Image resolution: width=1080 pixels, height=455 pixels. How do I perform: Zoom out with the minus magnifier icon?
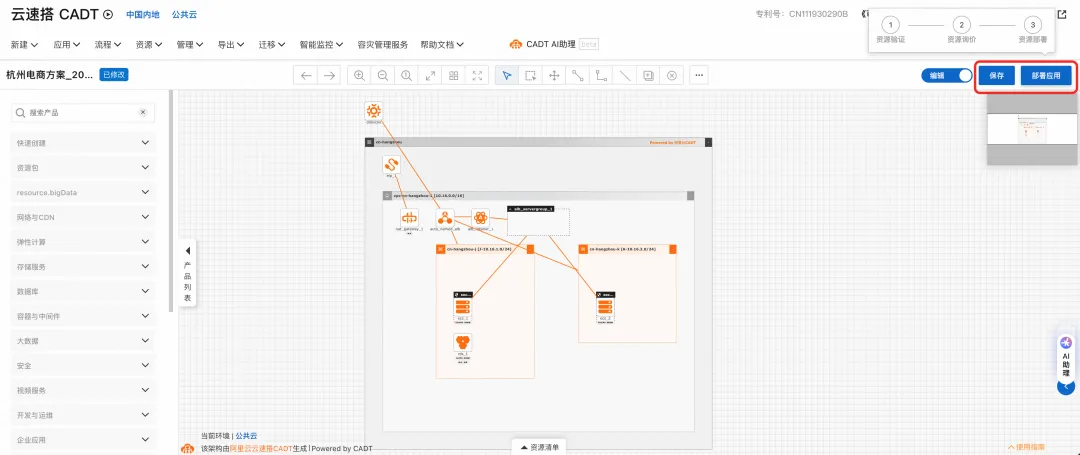(x=383, y=76)
